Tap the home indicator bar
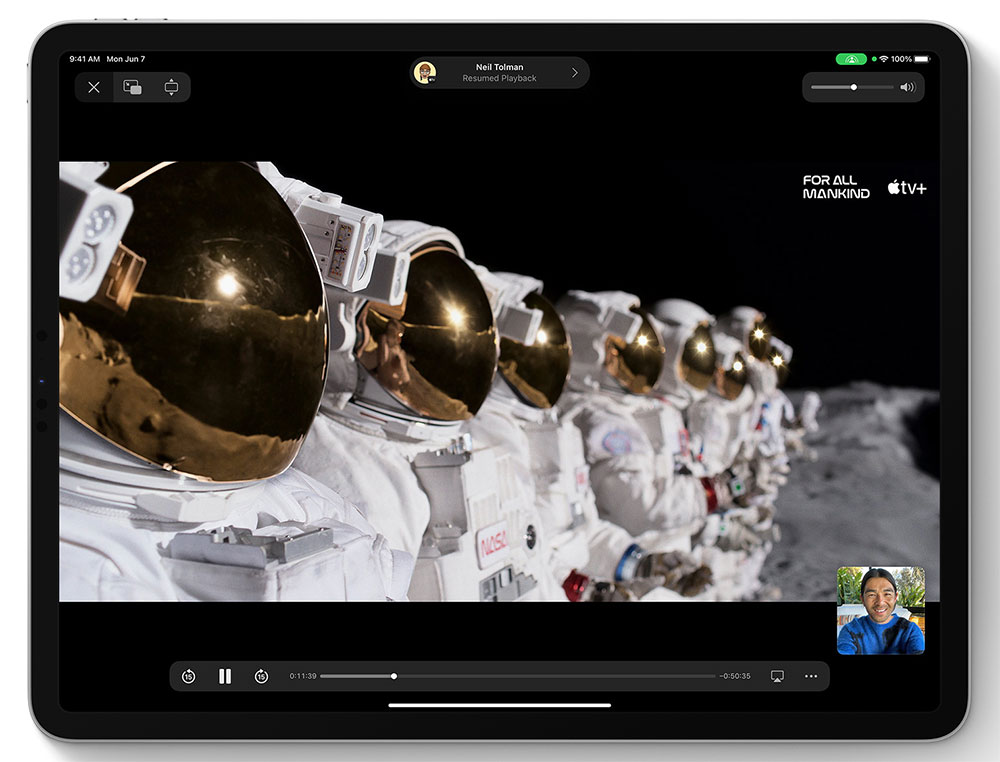The height and width of the screenshot is (762, 1000). point(499,705)
